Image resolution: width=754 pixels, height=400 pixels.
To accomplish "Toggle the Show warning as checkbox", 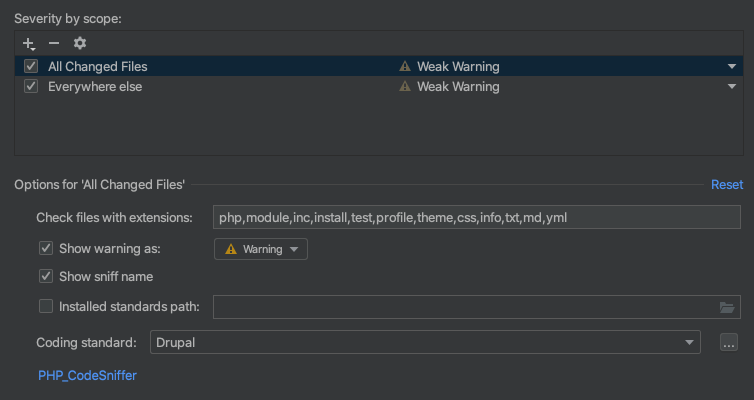I will pyautogui.click(x=45, y=249).
